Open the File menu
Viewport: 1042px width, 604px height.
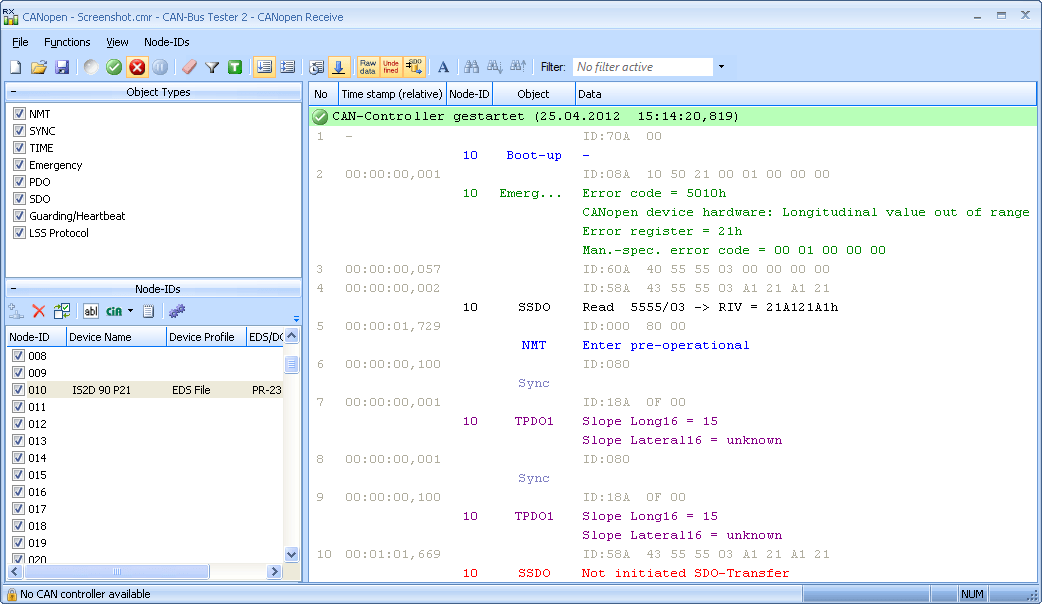[21, 42]
